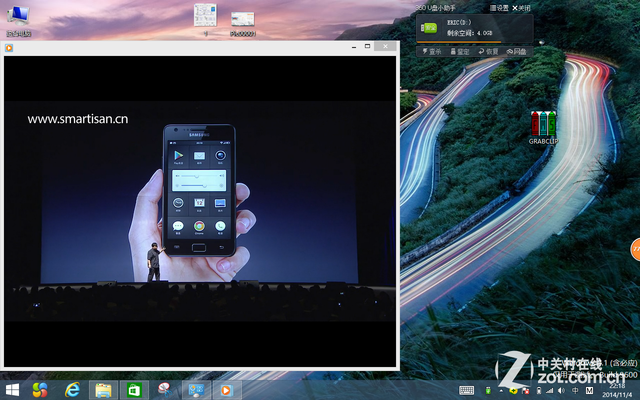
Task: Select the PIL00001 image file on desktop
Action: (x=243, y=24)
